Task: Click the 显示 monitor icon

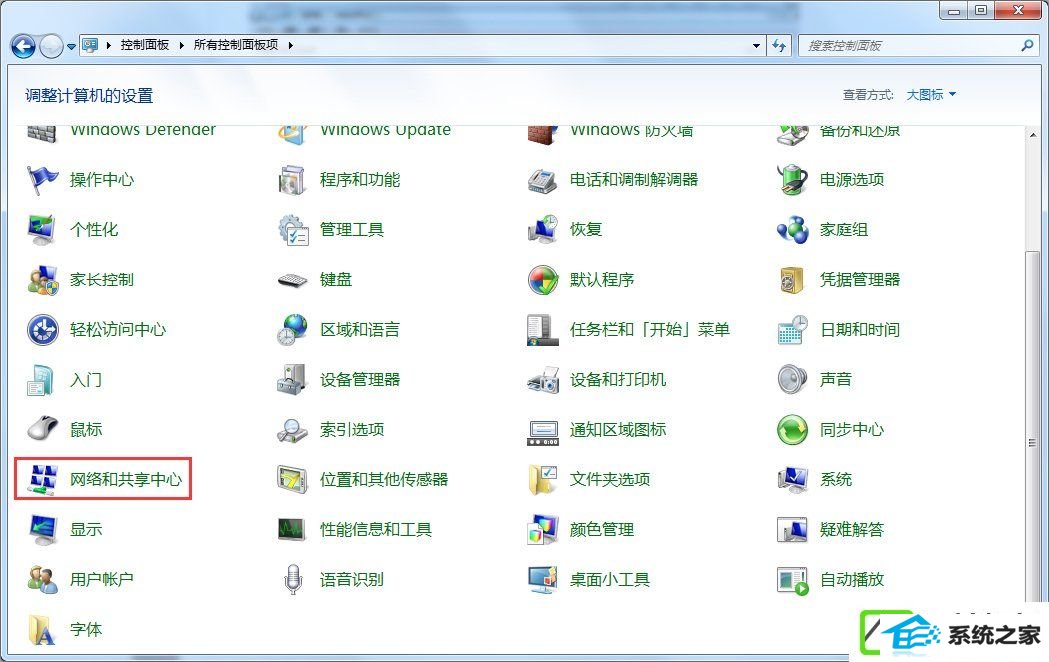Action: 43,530
